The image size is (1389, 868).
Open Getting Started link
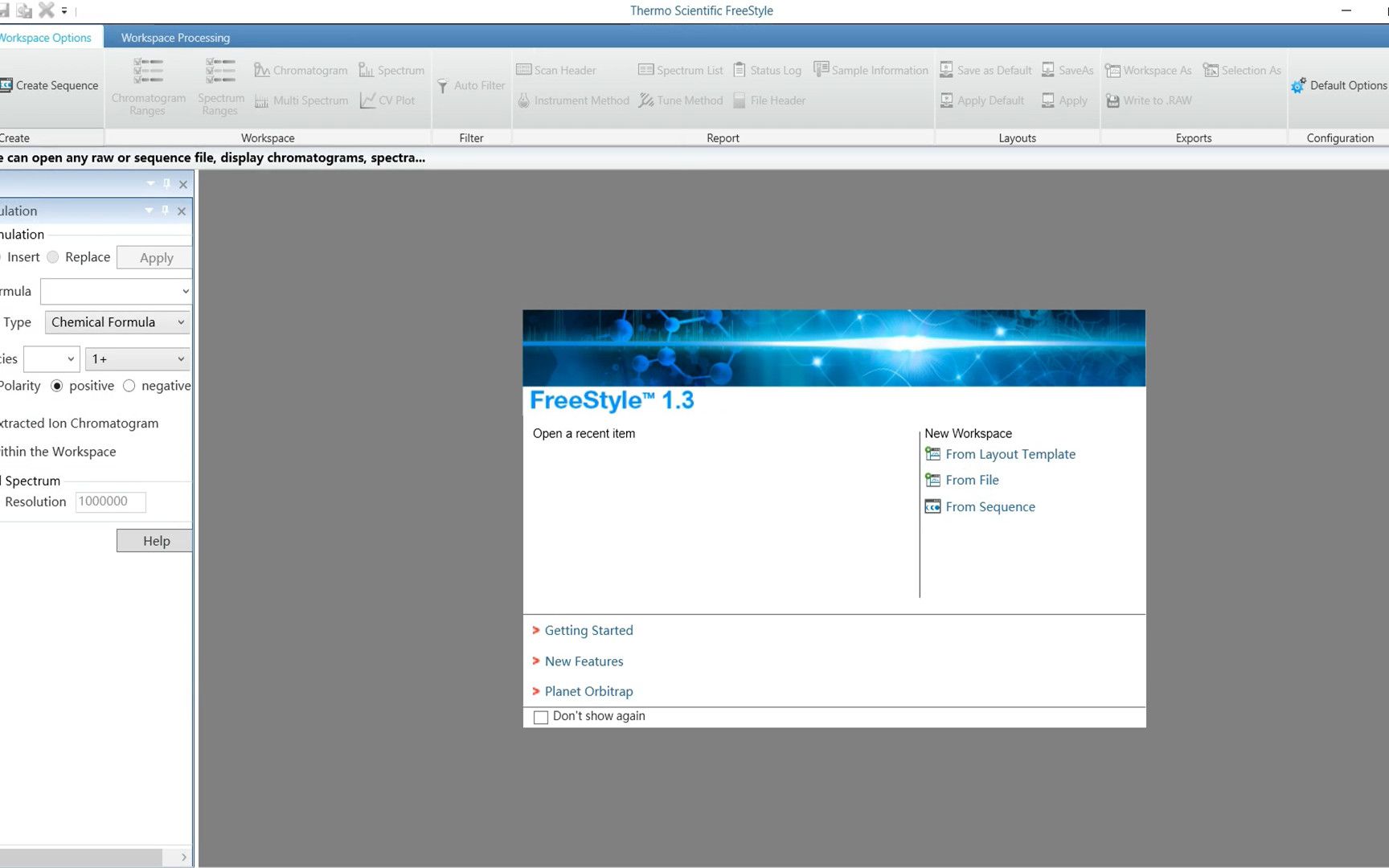[x=588, y=630]
